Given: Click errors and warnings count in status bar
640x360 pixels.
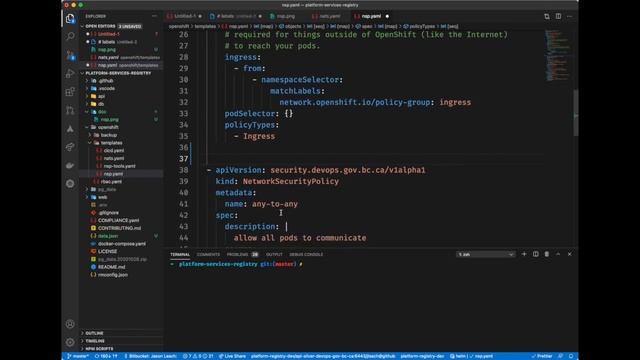Looking at the screenshot, I should pos(198,356).
